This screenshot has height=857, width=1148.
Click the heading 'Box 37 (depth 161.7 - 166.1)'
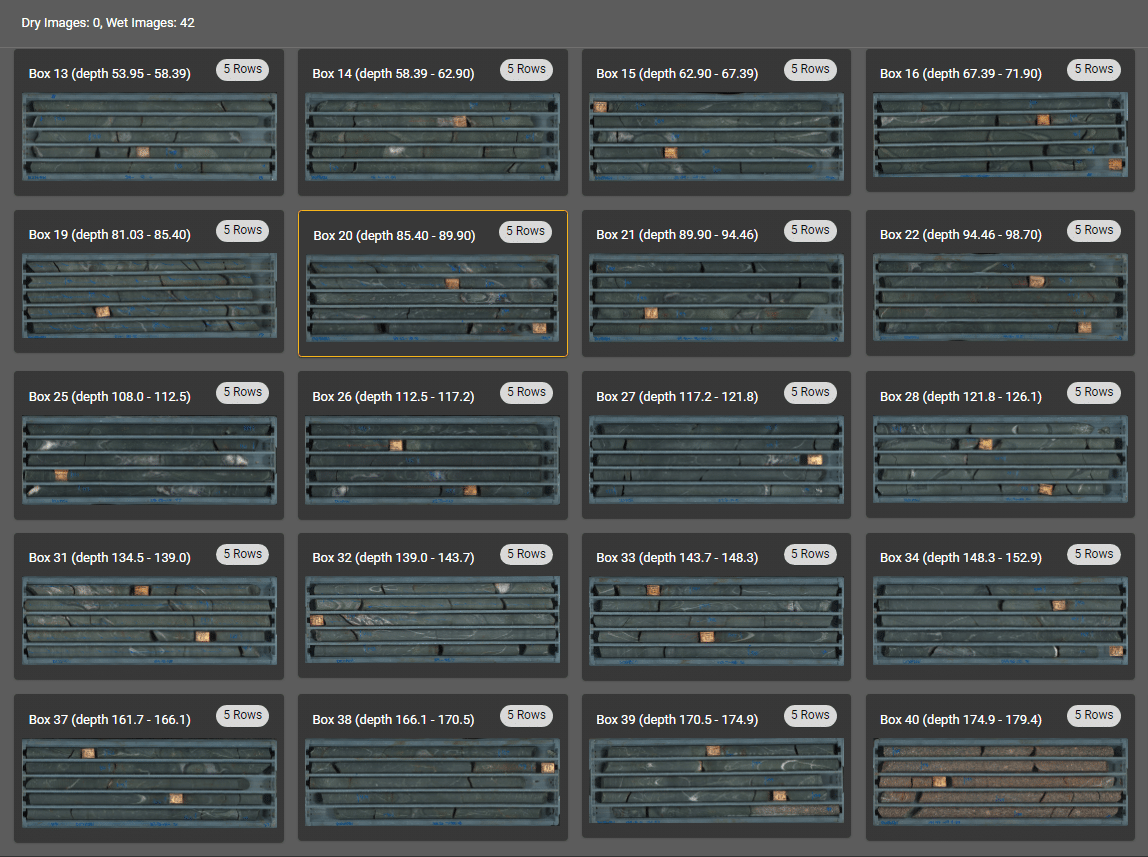110,719
